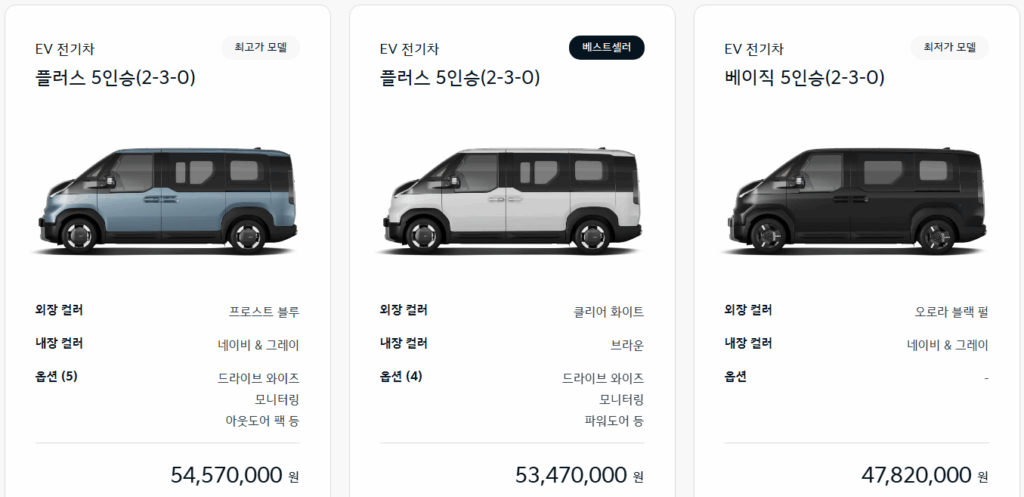
Task: Click the 브라운 interior color value
Action: tap(627, 345)
